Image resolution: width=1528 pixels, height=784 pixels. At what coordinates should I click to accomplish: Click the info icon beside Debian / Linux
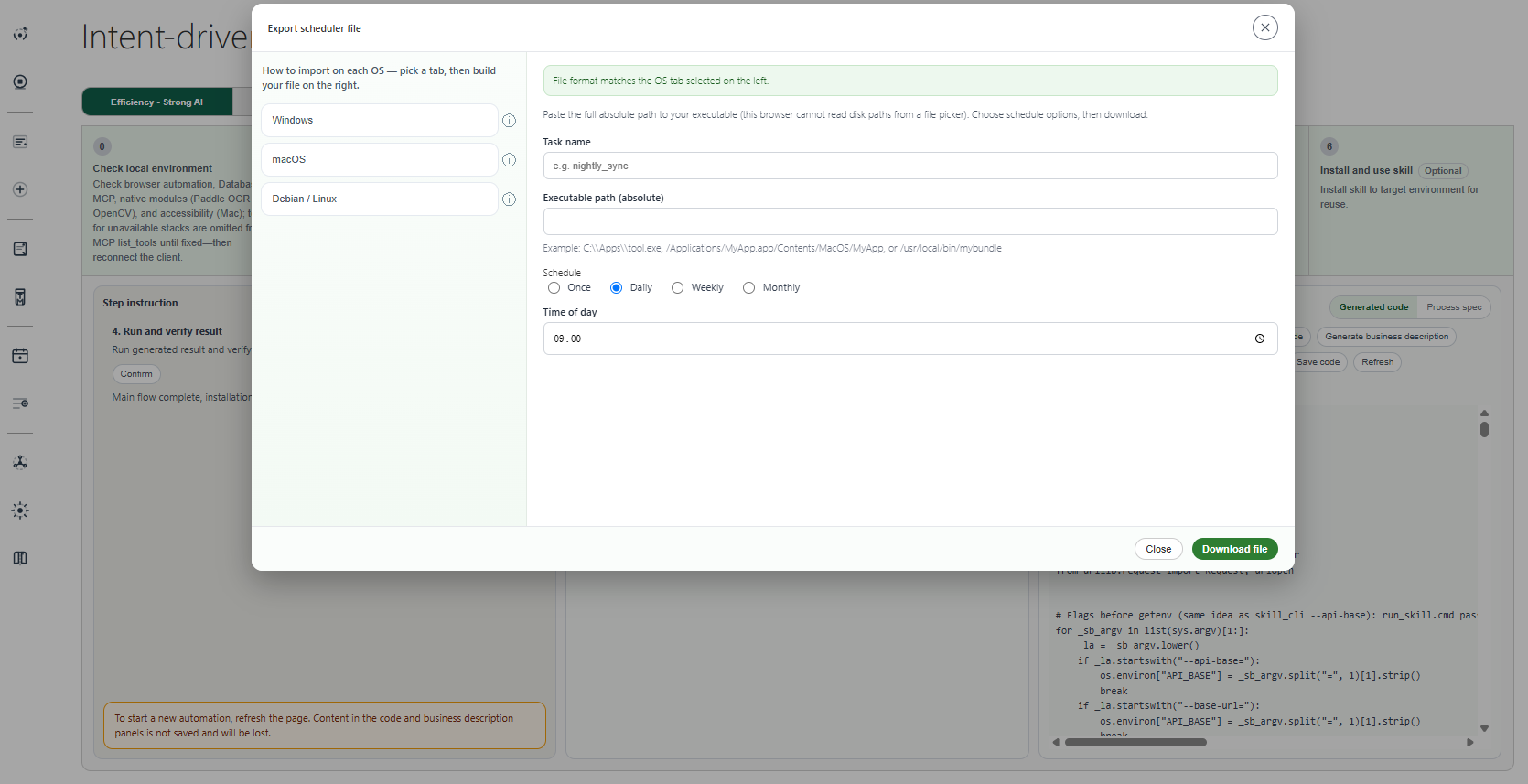[509, 199]
